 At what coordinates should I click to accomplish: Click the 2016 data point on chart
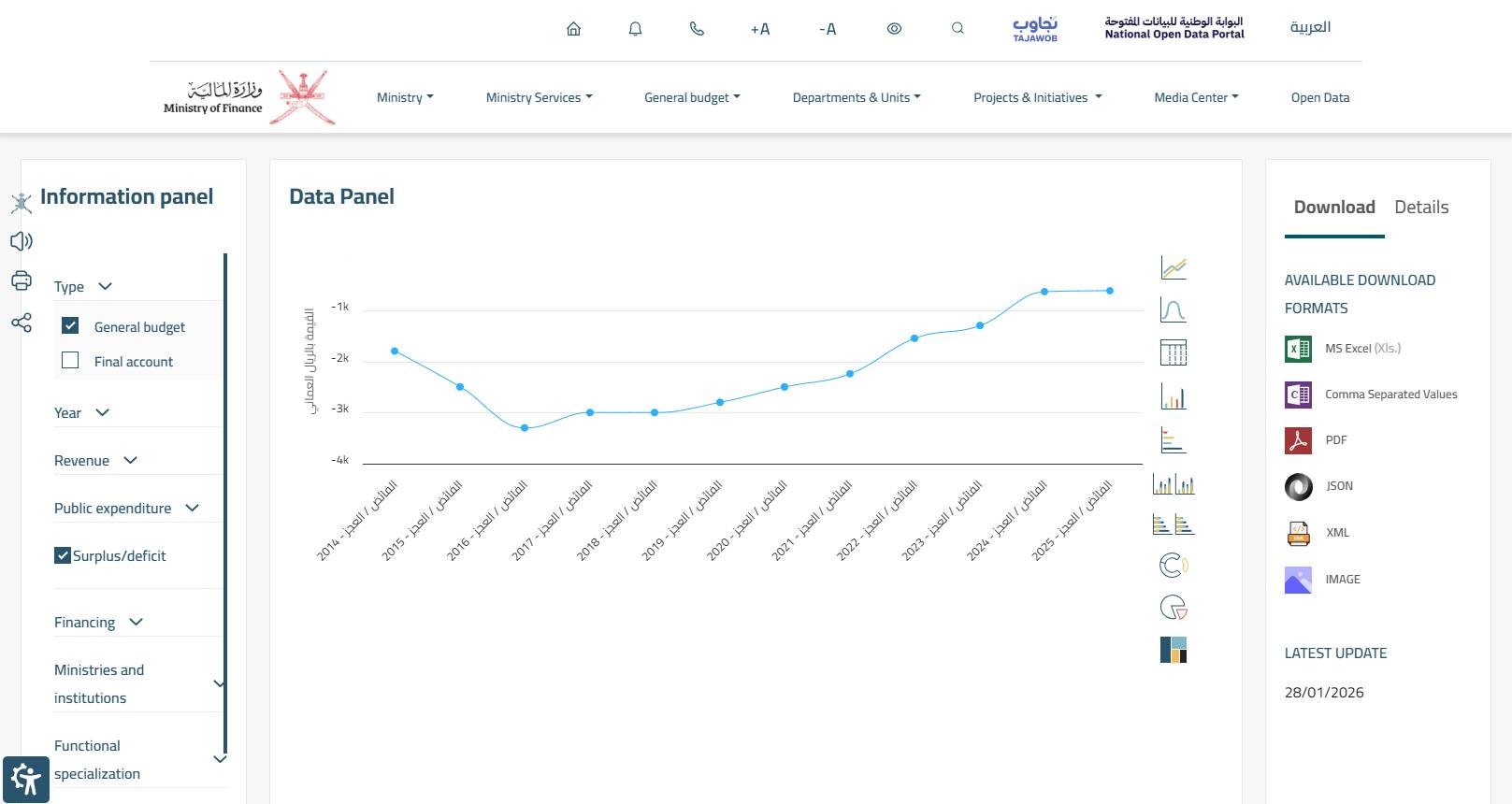tap(525, 428)
